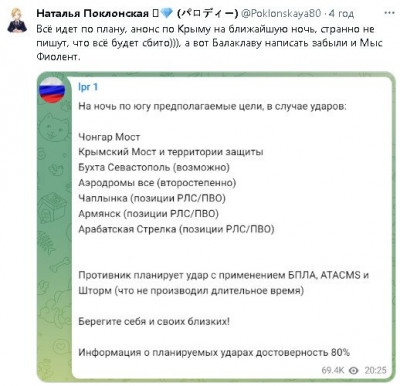Click the 4 год tweet timestamp
Screen dimensions: 400x386
(341, 13)
